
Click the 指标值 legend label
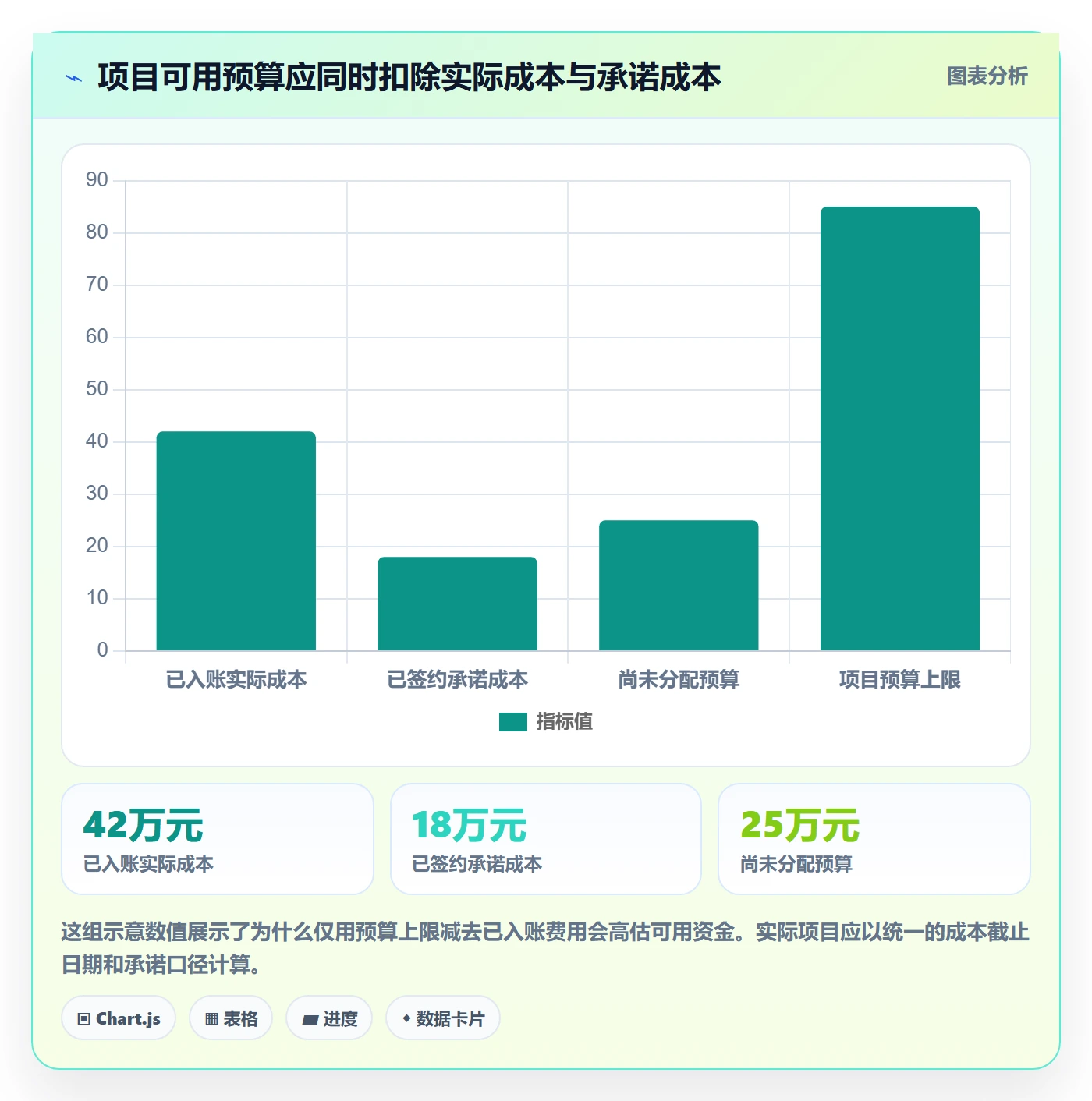click(564, 722)
